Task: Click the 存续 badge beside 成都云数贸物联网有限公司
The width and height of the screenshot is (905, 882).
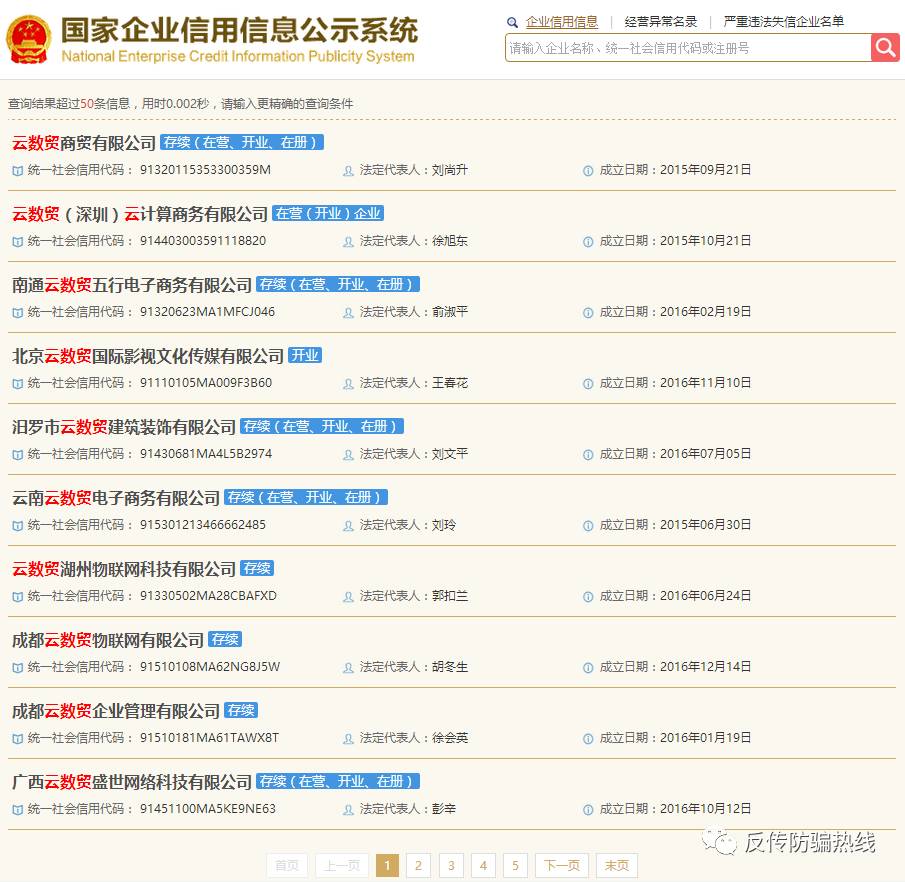Action: (225, 639)
